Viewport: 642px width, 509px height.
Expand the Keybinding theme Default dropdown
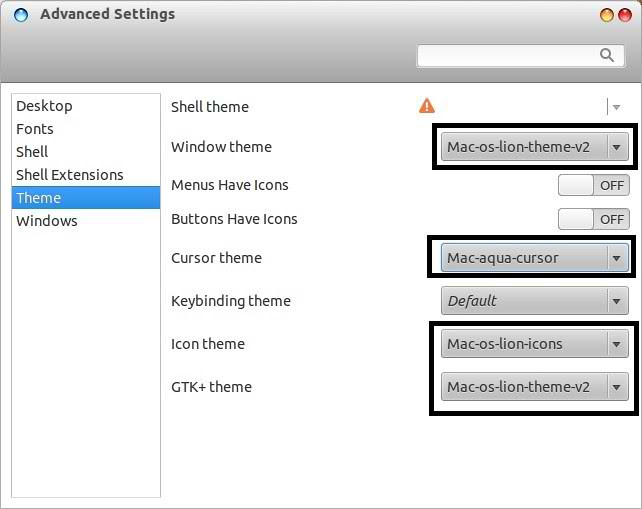pos(535,301)
